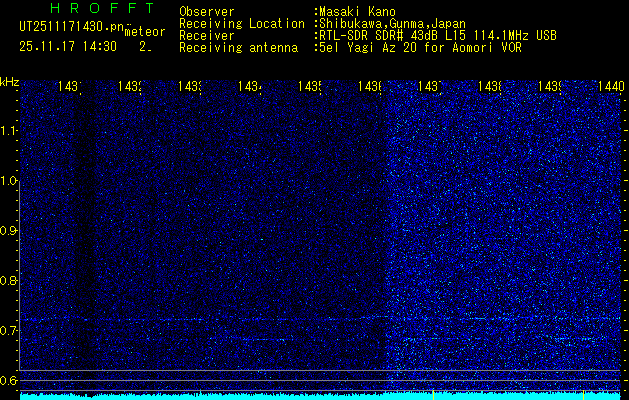The height and width of the screenshot is (400, 629).
Task: Select the Receiving antenna label
Action: [238, 48]
